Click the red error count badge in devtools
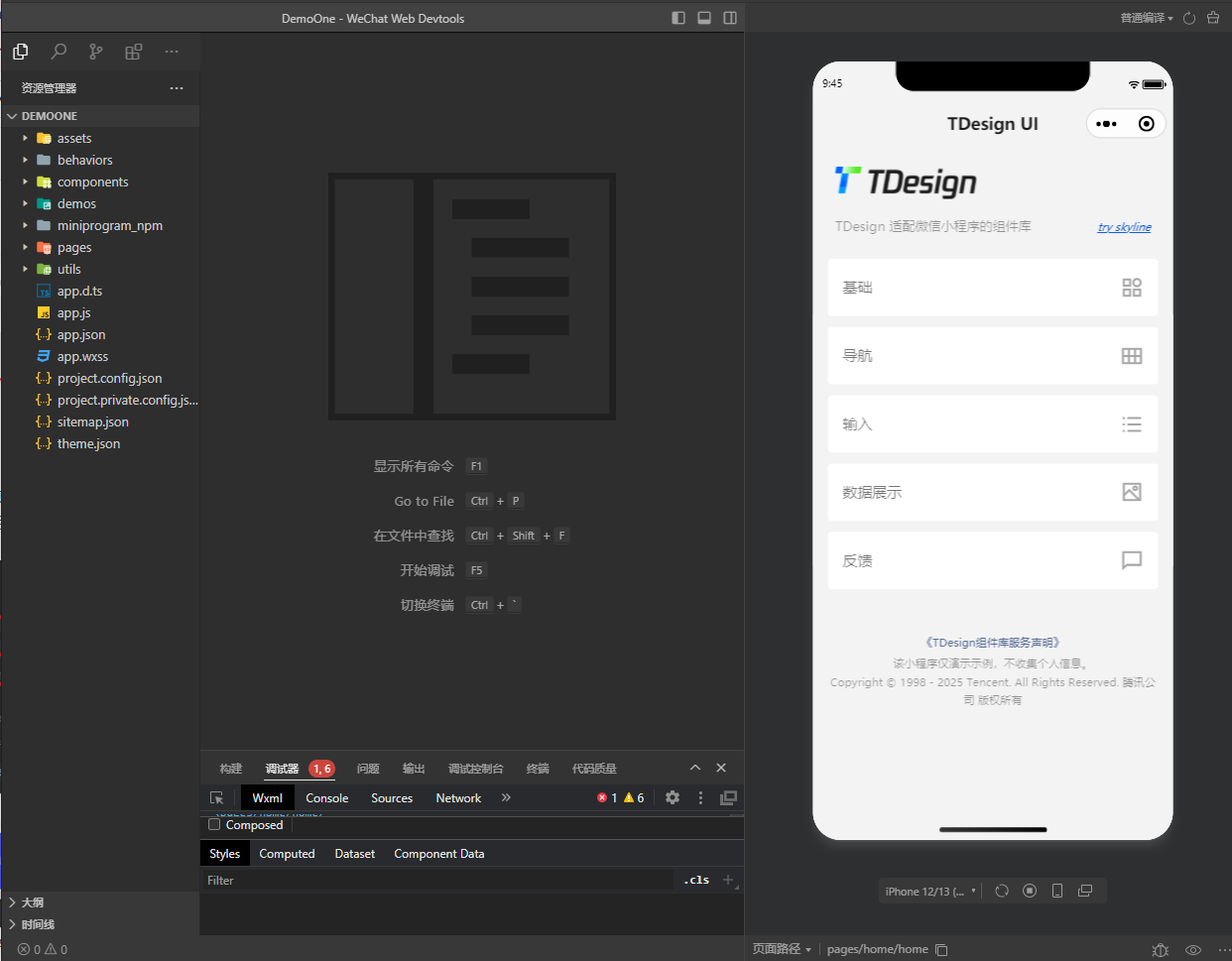Screen dimensions: 1232x961 point(607,797)
